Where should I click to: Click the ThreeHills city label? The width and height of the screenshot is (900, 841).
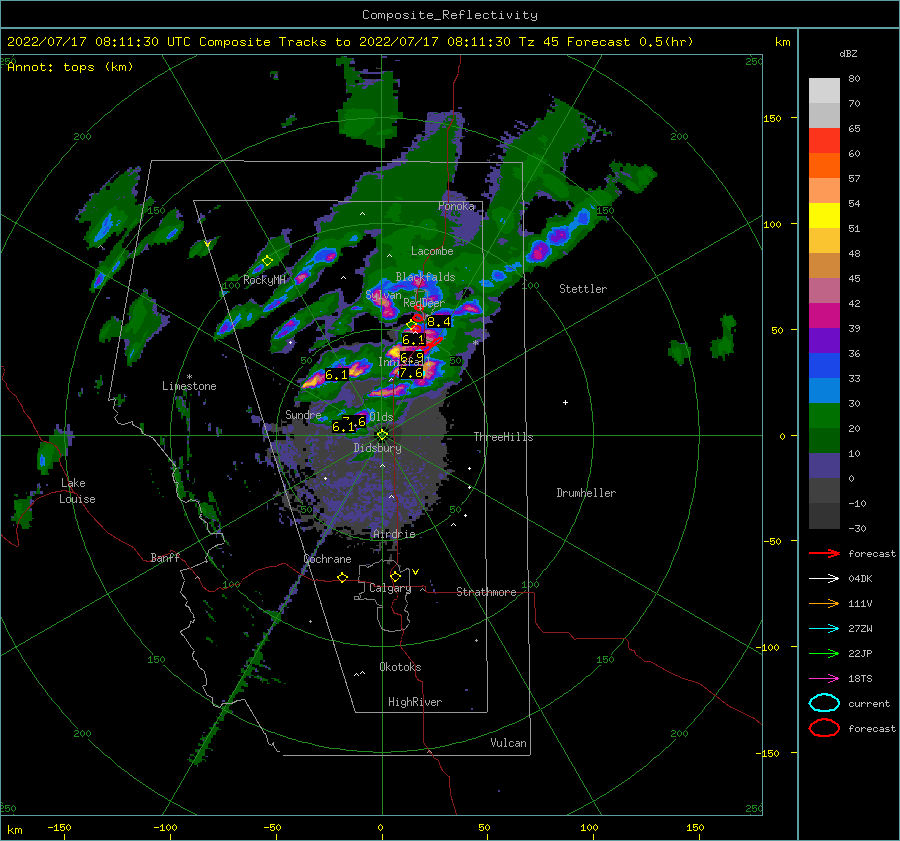point(503,437)
